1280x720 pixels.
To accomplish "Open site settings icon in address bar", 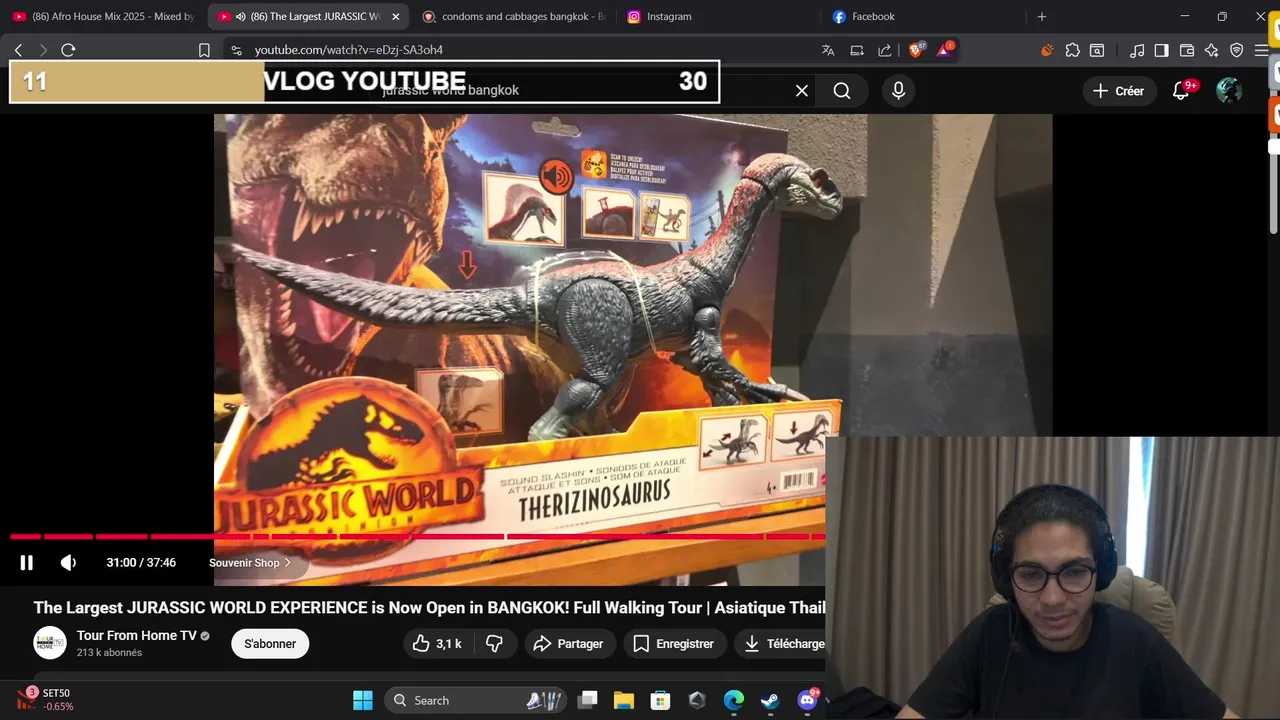I will coord(235,50).
